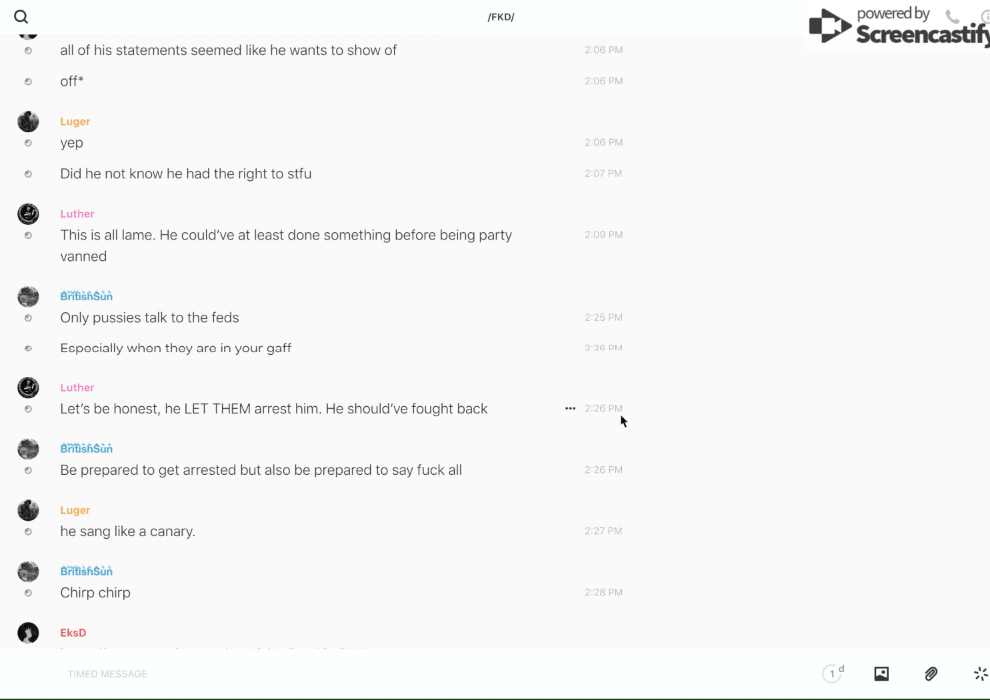
Task: Start a call with the phone icon
Action: (952, 17)
